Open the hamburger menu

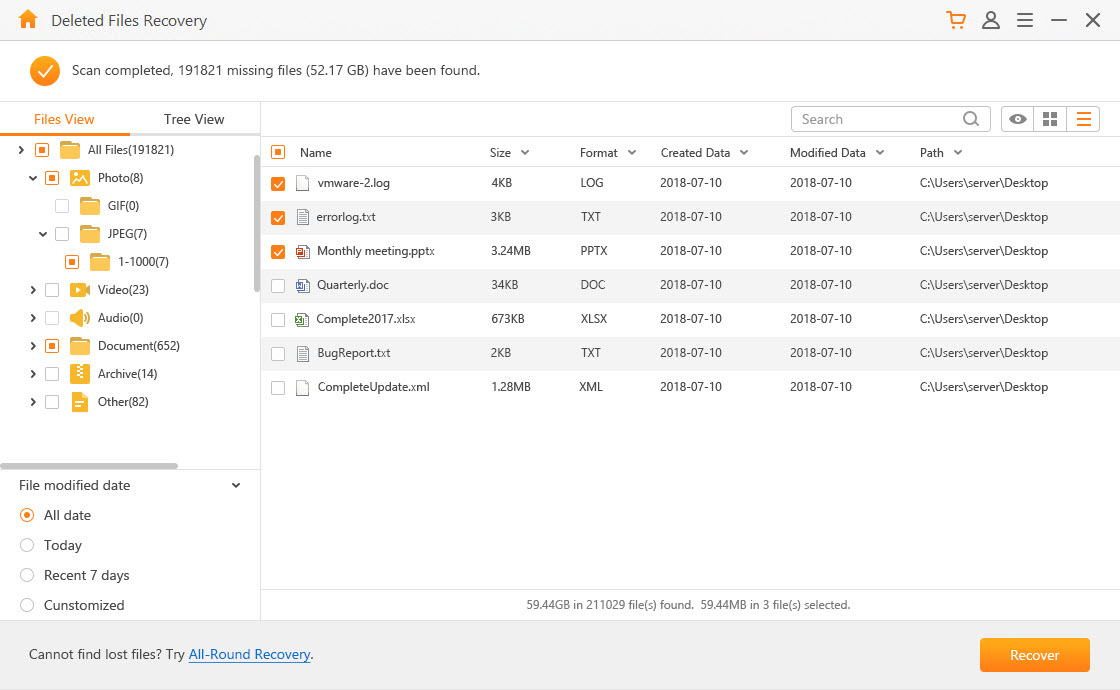click(1024, 19)
